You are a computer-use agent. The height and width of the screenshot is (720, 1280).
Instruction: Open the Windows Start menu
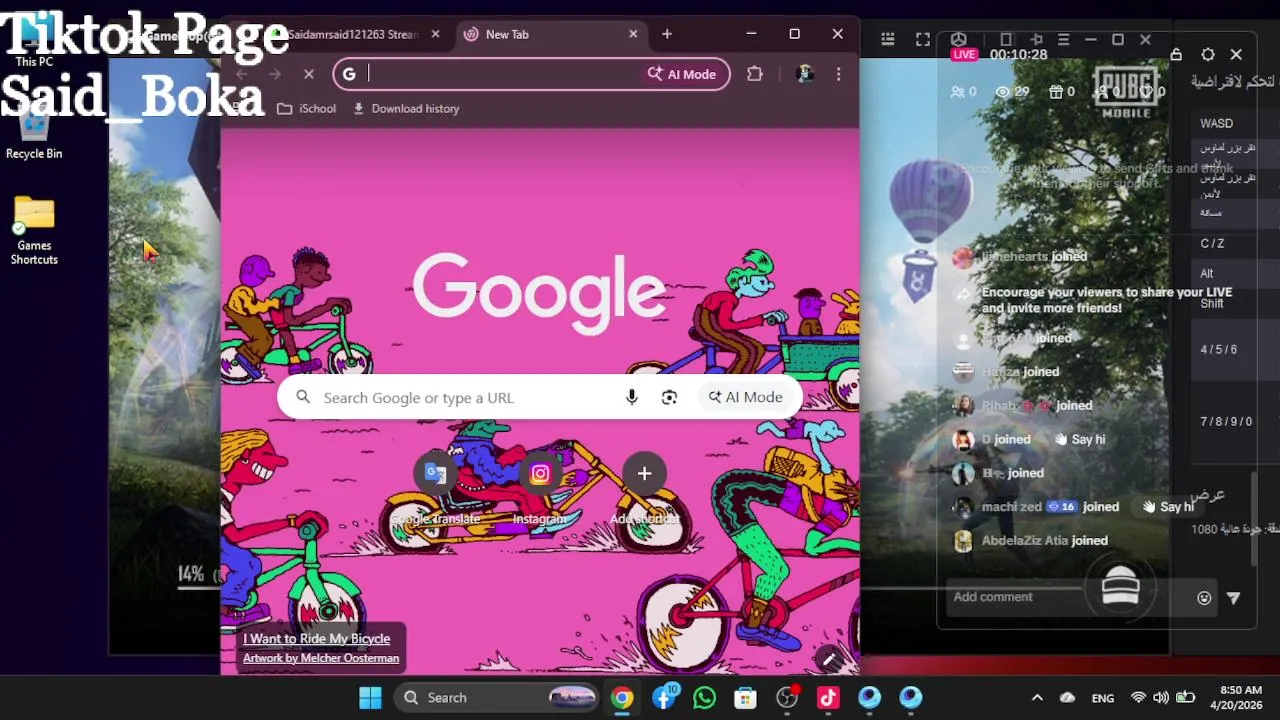click(x=370, y=697)
